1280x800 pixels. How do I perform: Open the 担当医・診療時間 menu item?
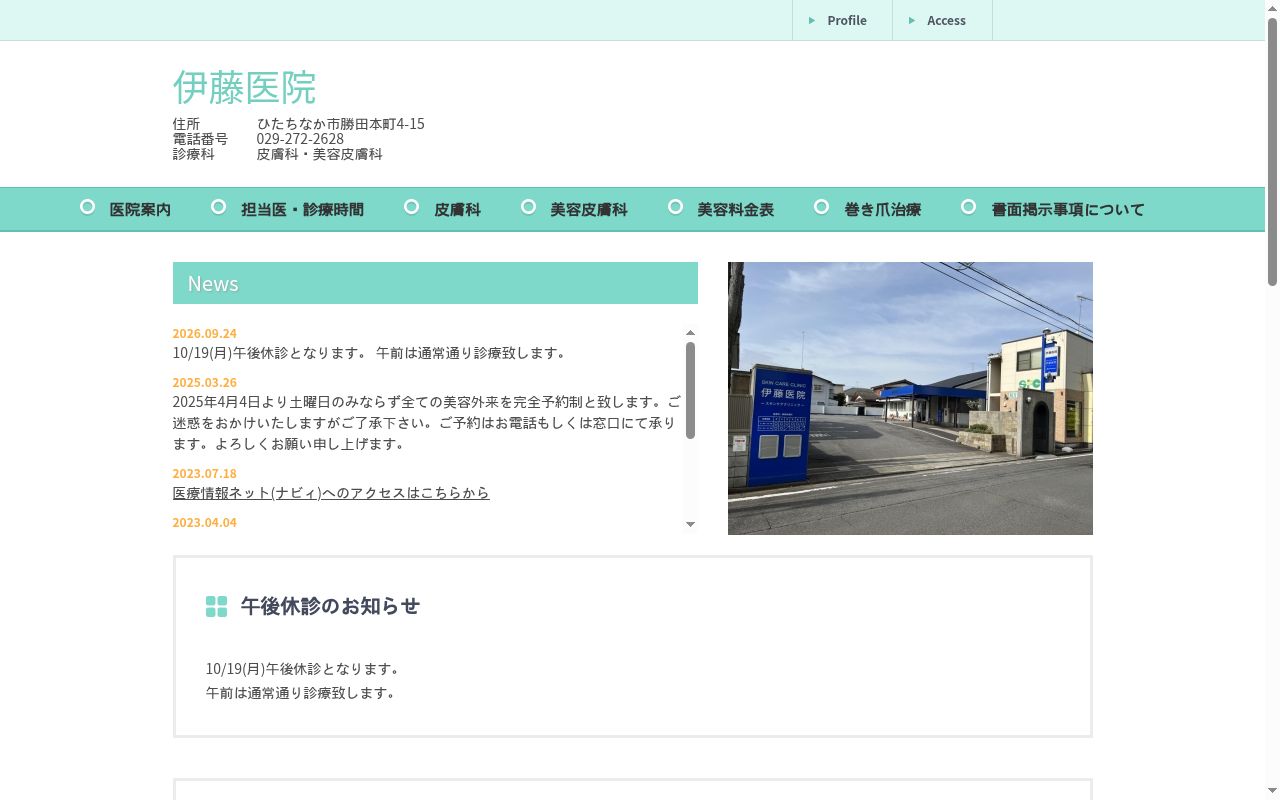tap(302, 210)
